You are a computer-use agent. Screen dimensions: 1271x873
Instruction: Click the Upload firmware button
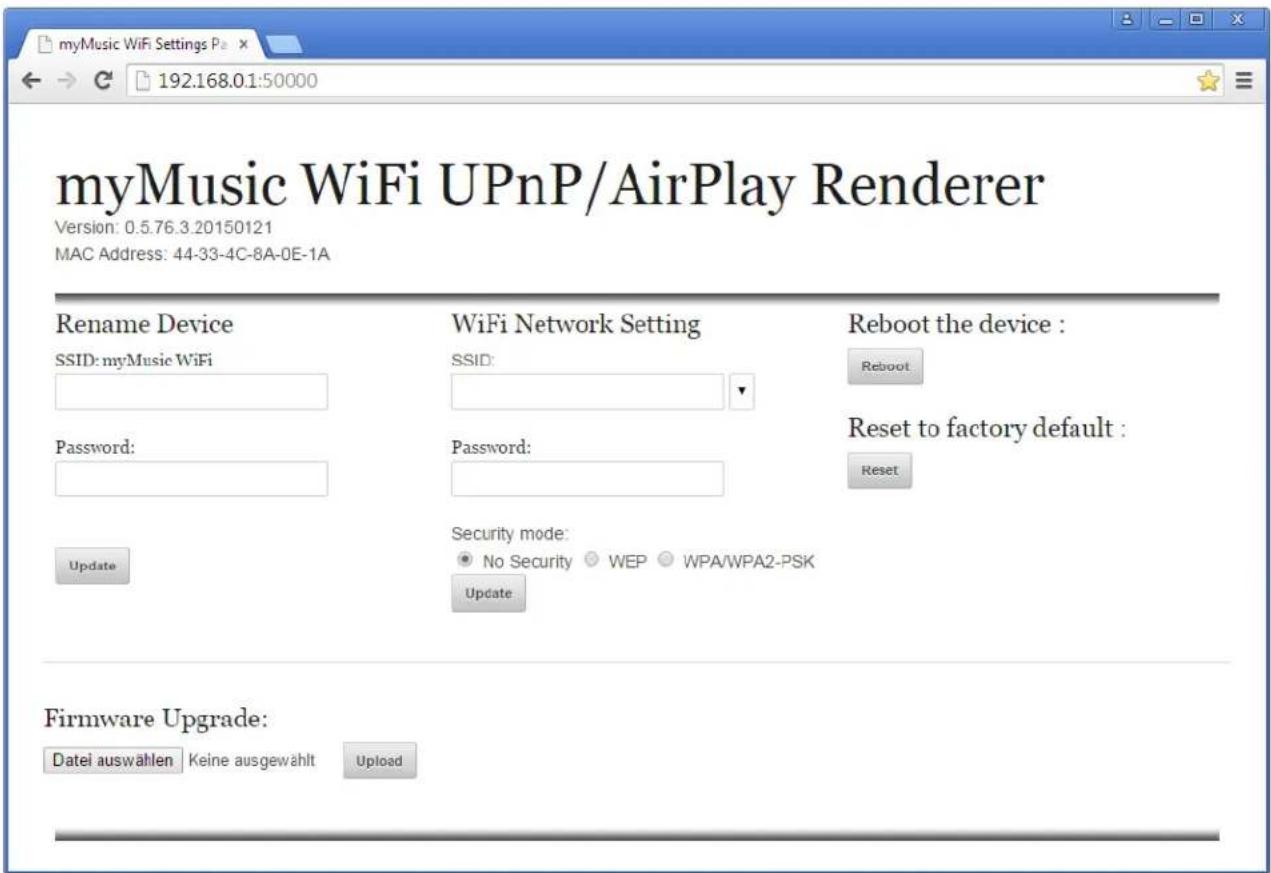pos(380,761)
